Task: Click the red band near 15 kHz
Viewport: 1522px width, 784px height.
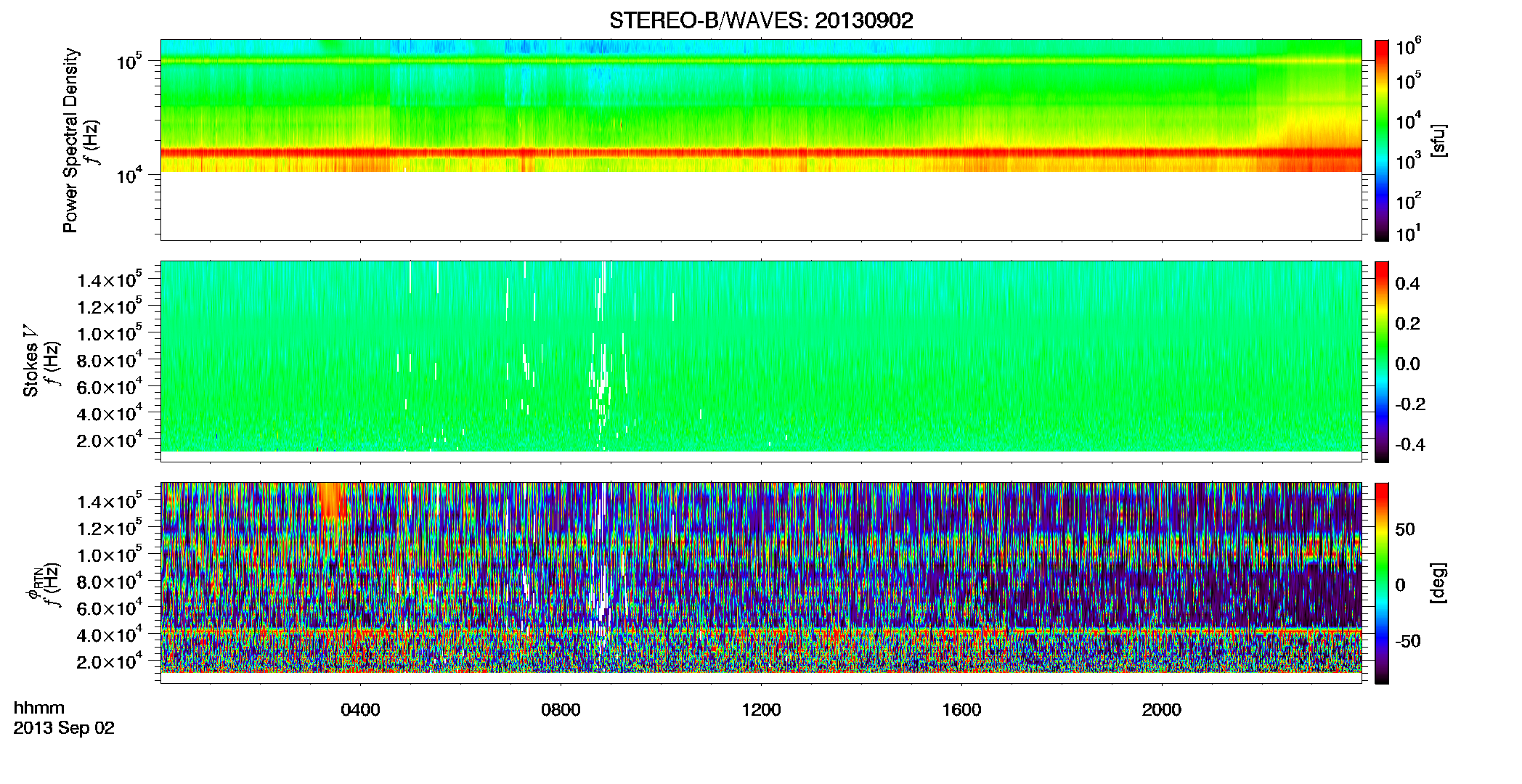Action: (x=761, y=153)
